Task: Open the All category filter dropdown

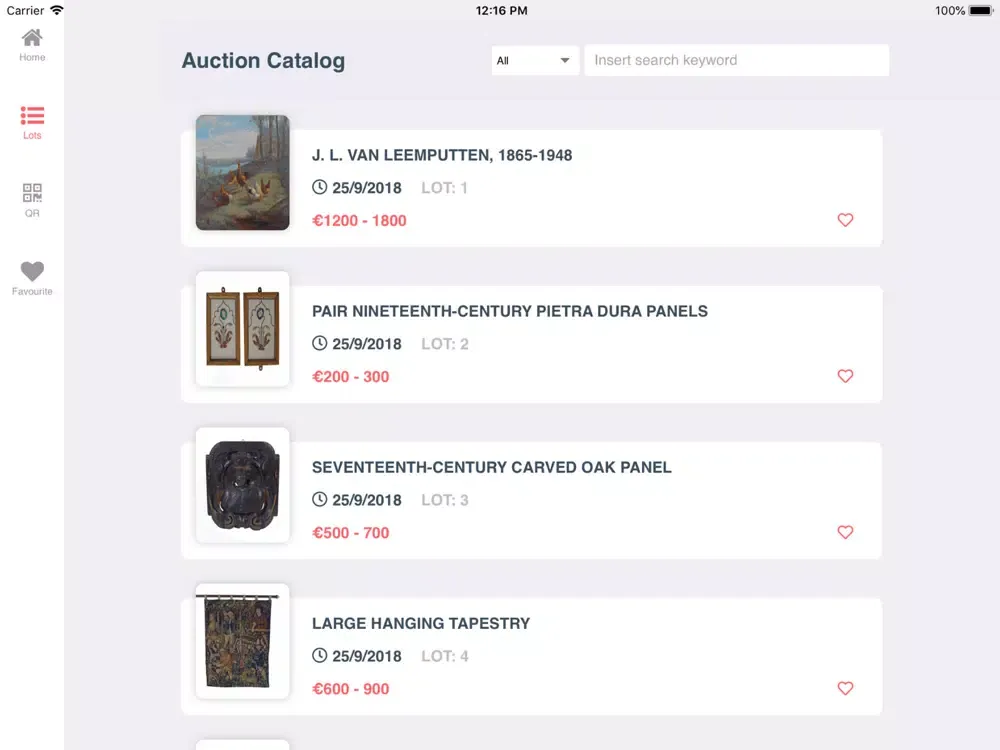Action: tap(534, 60)
